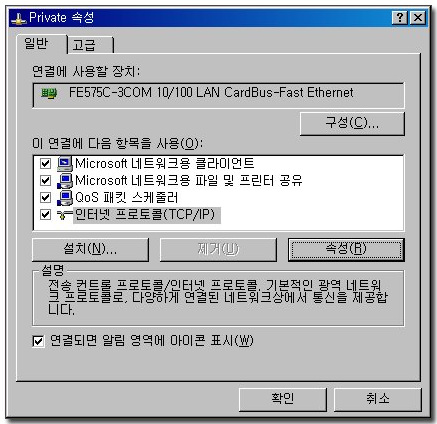The height and width of the screenshot is (424, 437).
Task: Click the network adapter card icon
Action: [49, 94]
